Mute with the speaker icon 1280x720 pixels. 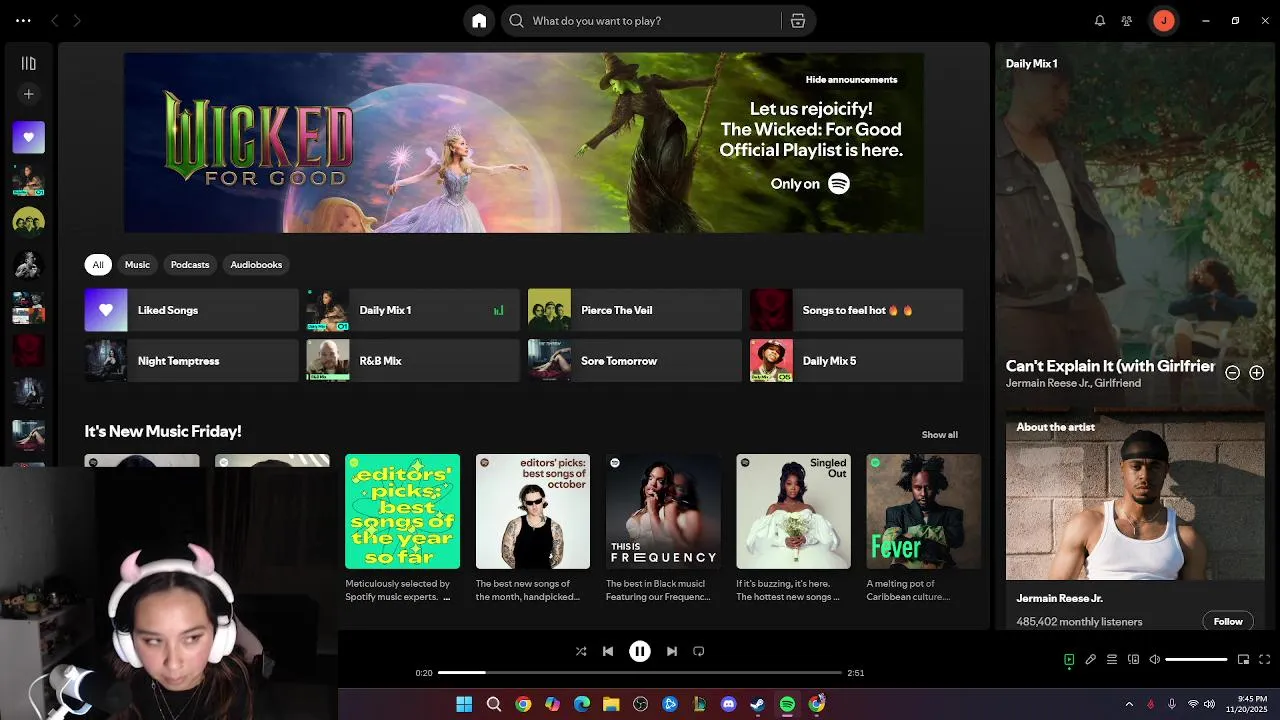pos(1154,660)
